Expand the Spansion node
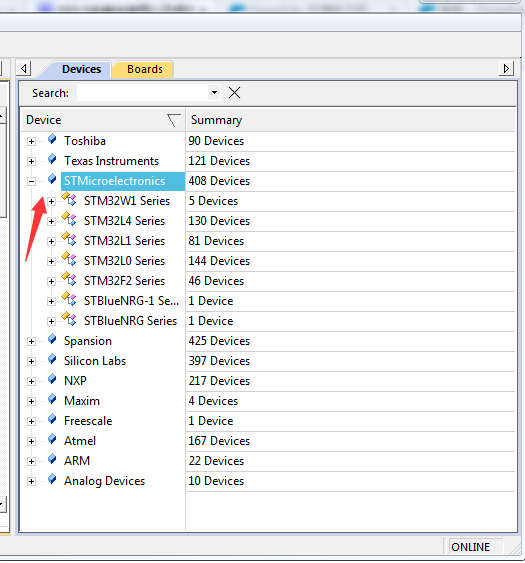The image size is (525, 563). 31,341
